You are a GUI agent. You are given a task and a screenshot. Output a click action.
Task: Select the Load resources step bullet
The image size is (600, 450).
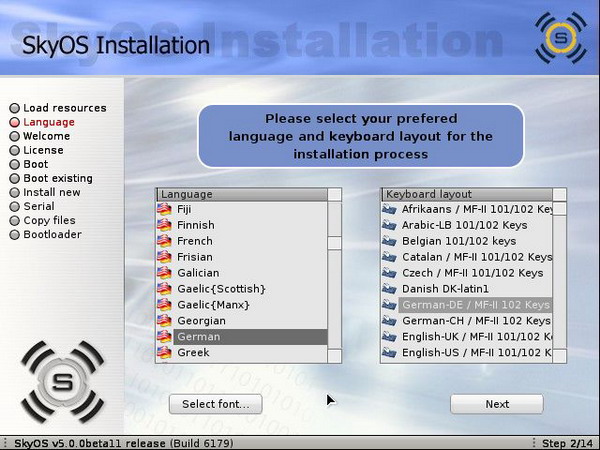[x=14, y=108]
